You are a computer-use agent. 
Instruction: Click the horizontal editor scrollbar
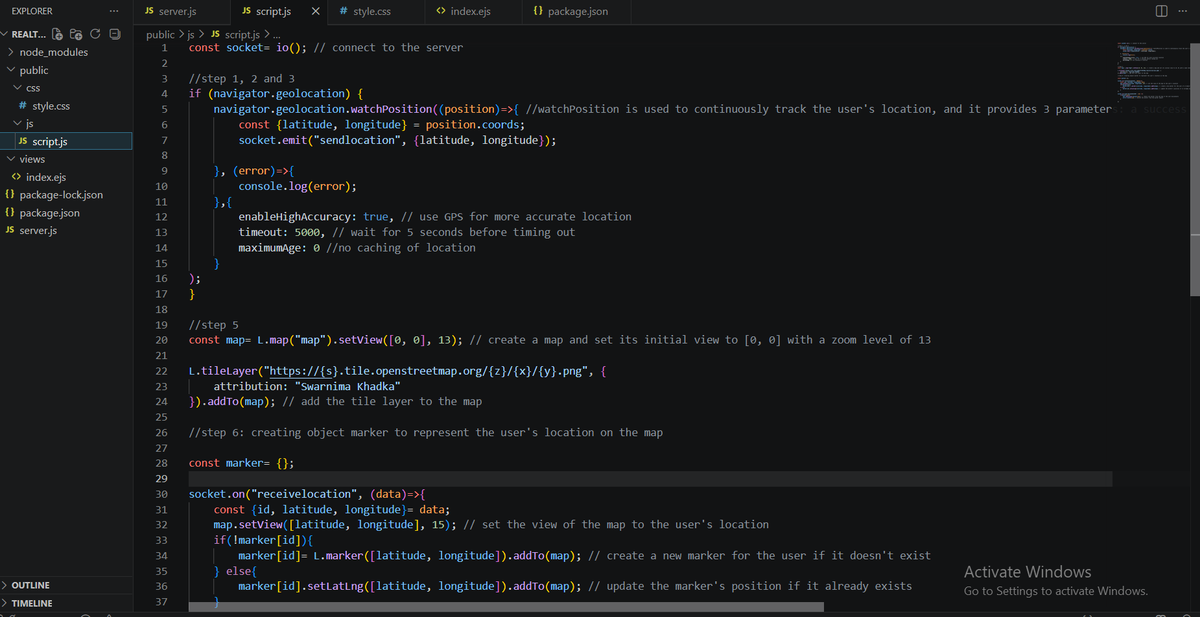pos(504,606)
